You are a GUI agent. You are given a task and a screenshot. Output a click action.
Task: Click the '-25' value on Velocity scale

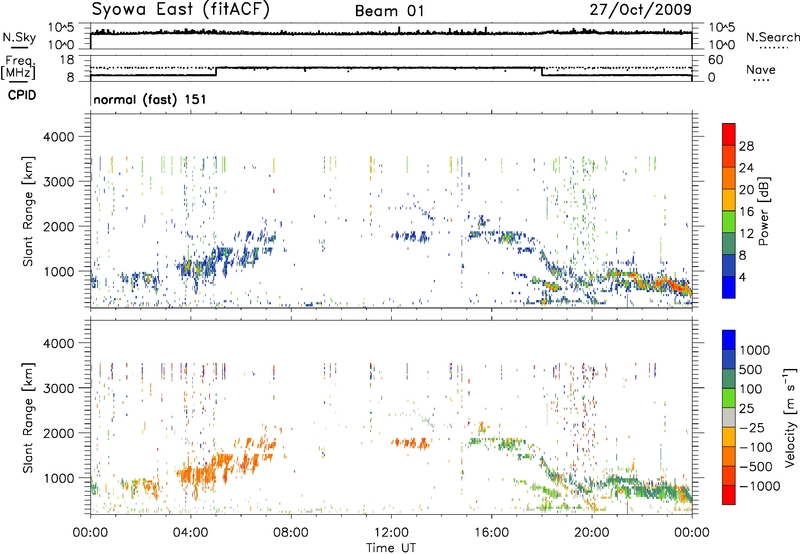pyautogui.click(x=752, y=428)
